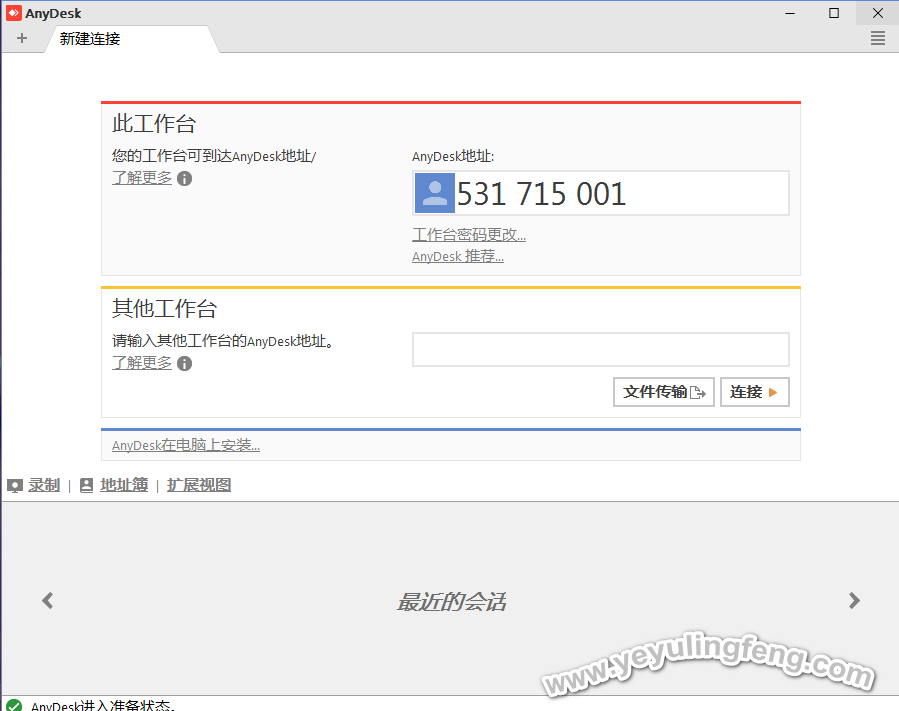The height and width of the screenshot is (711, 899).
Task: Open the 录制 link
Action: (44, 485)
